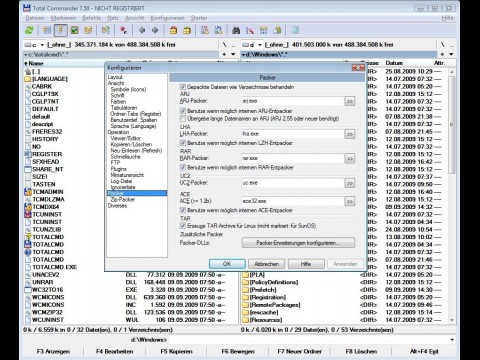This screenshot has height=360, width=480.
Task: Click the [..] parent directory entry in left panel
Action: coord(33,71)
